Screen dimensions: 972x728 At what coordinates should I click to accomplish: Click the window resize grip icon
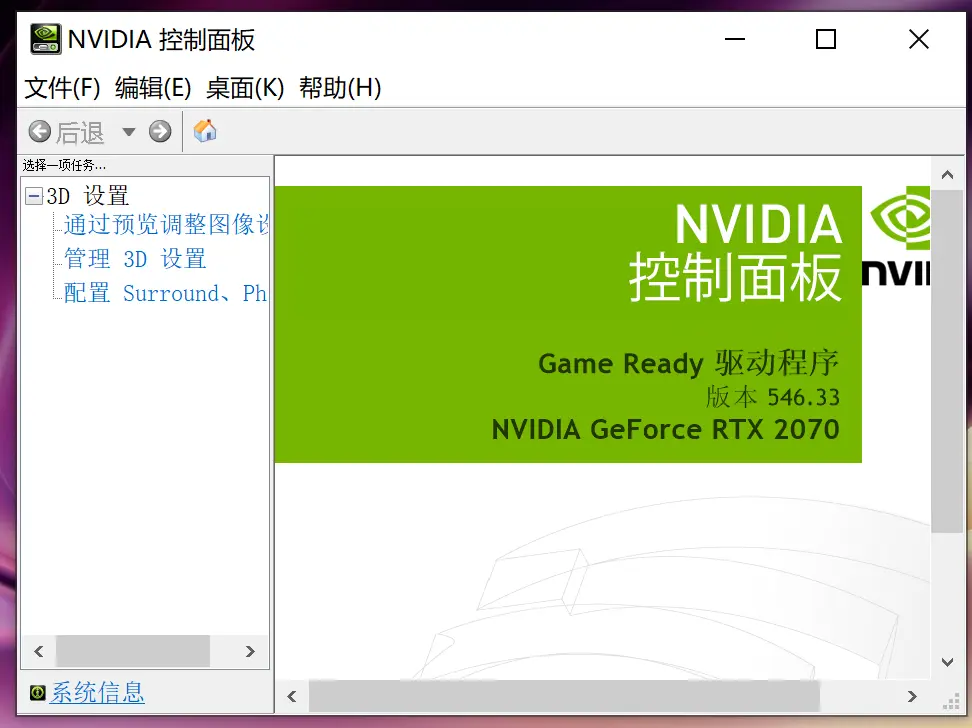pyautogui.click(x=951, y=701)
